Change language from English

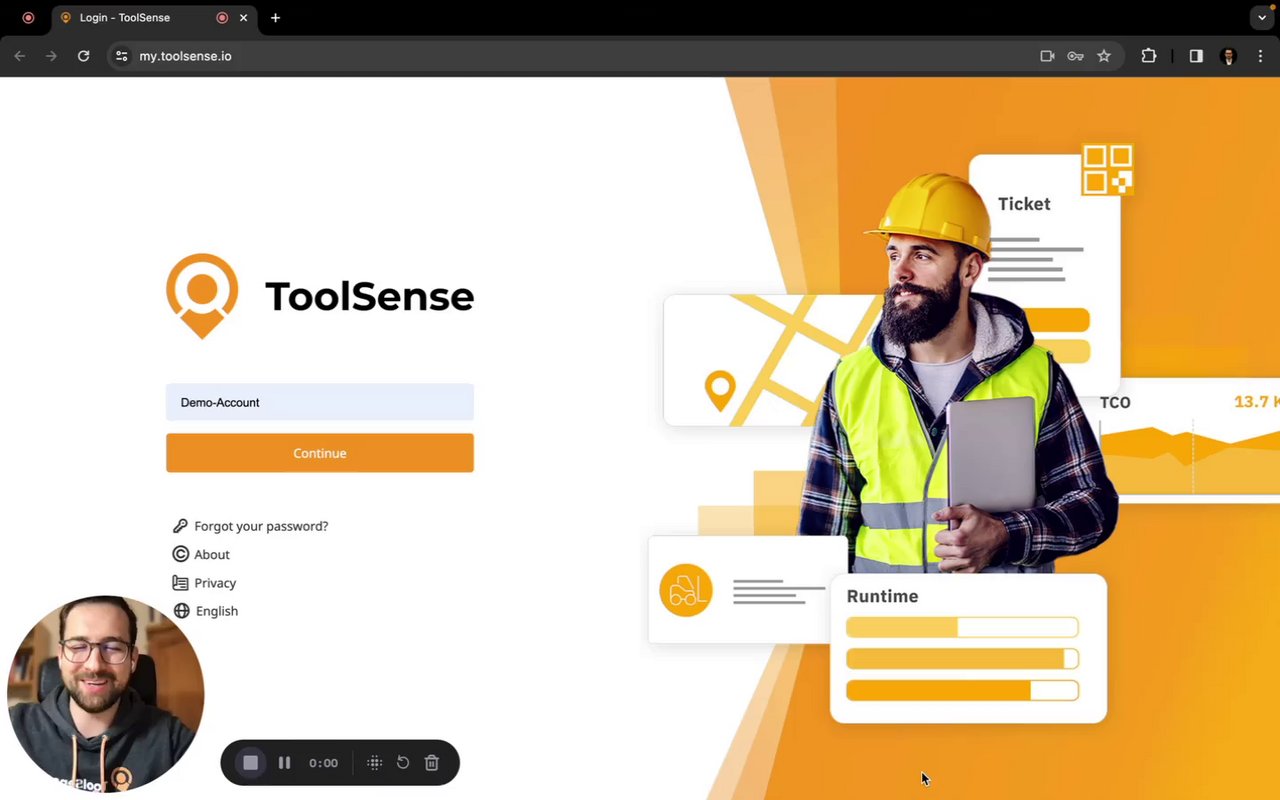point(217,611)
